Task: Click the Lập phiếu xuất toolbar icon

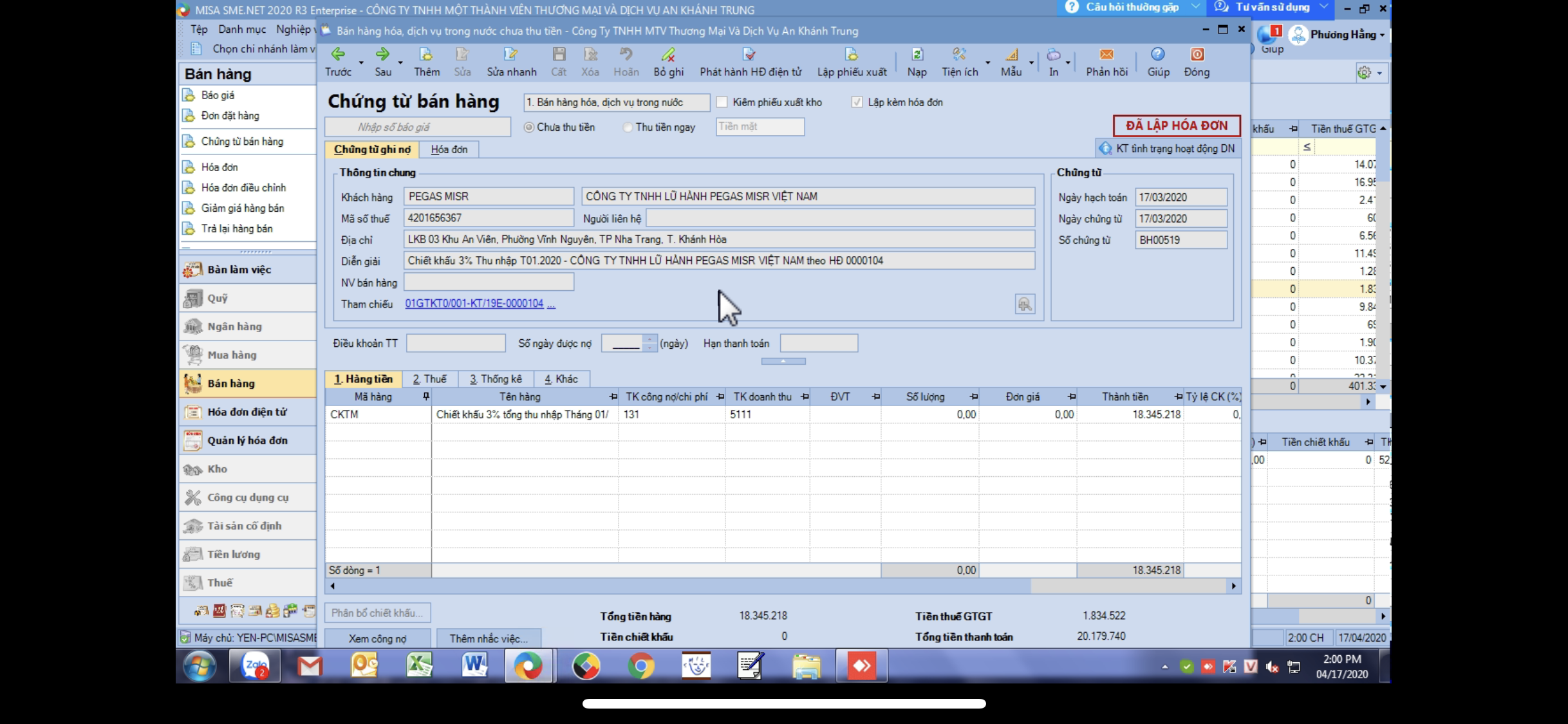Action: pyautogui.click(x=851, y=55)
